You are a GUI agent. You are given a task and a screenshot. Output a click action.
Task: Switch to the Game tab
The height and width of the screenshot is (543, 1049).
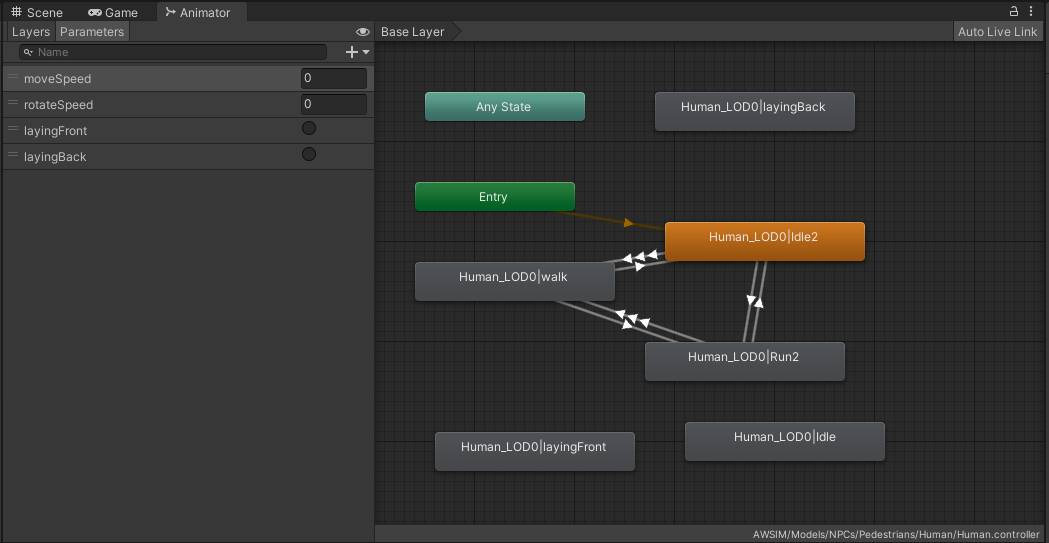coord(113,12)
